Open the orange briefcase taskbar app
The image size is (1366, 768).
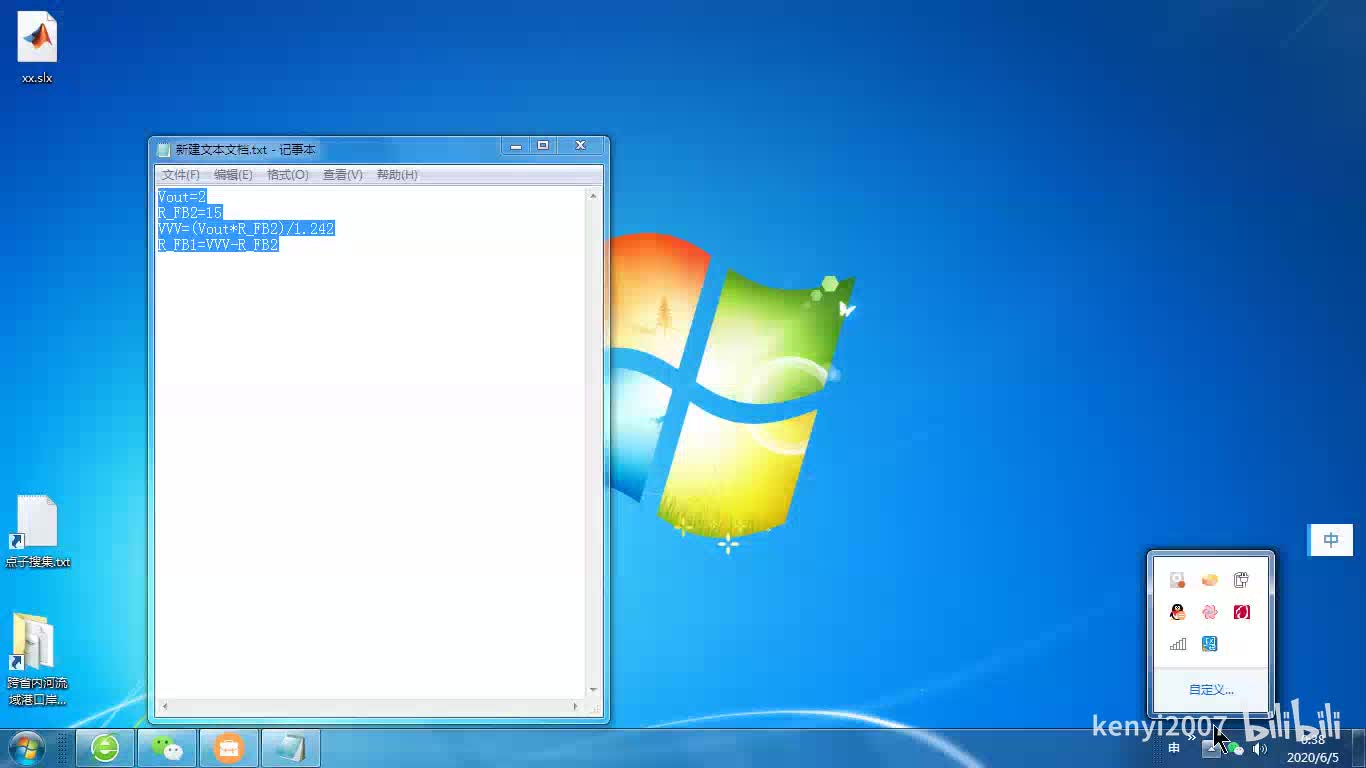coord(229,748)
